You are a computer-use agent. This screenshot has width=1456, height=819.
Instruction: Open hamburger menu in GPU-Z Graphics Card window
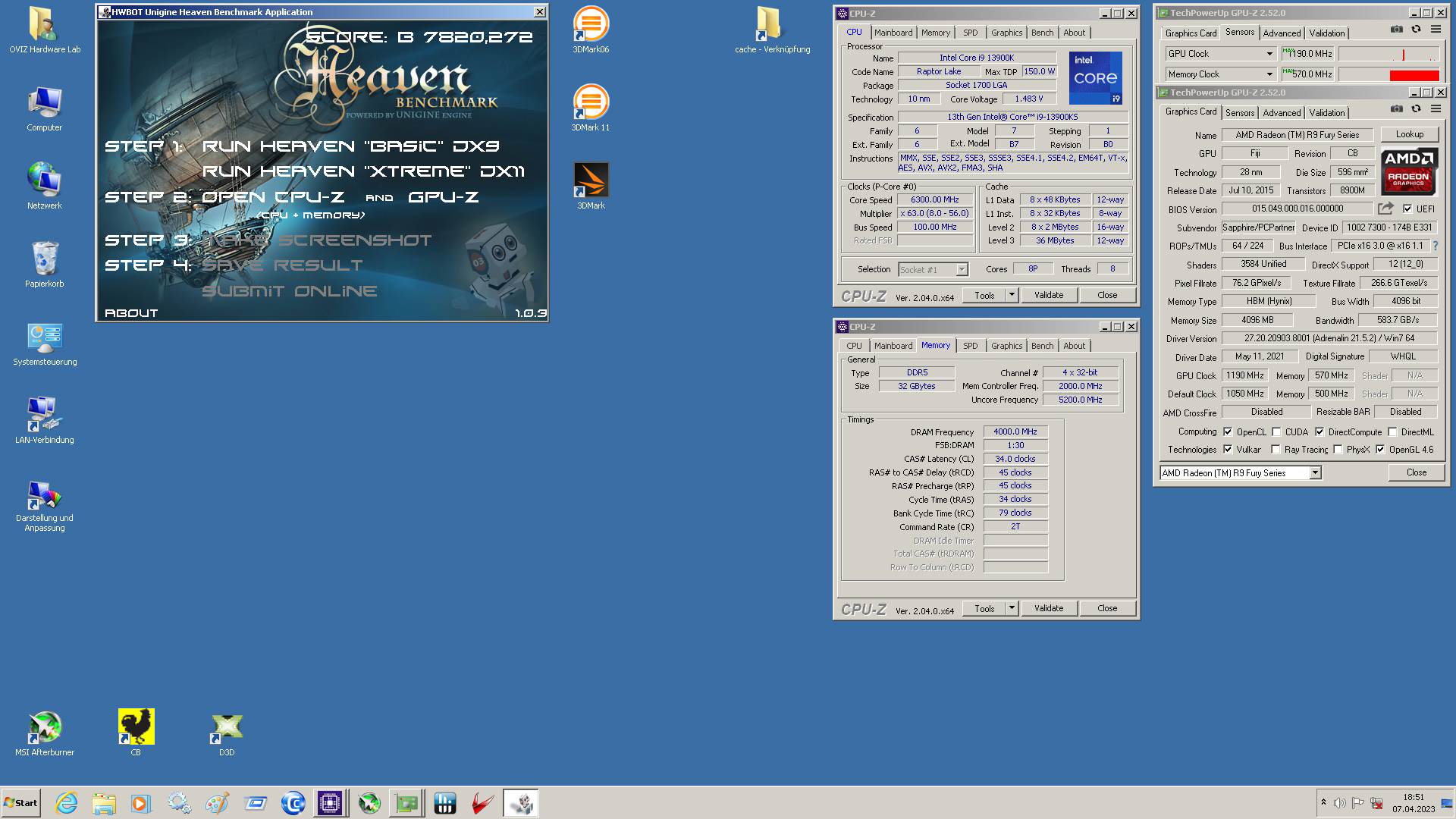(1436, 109)
